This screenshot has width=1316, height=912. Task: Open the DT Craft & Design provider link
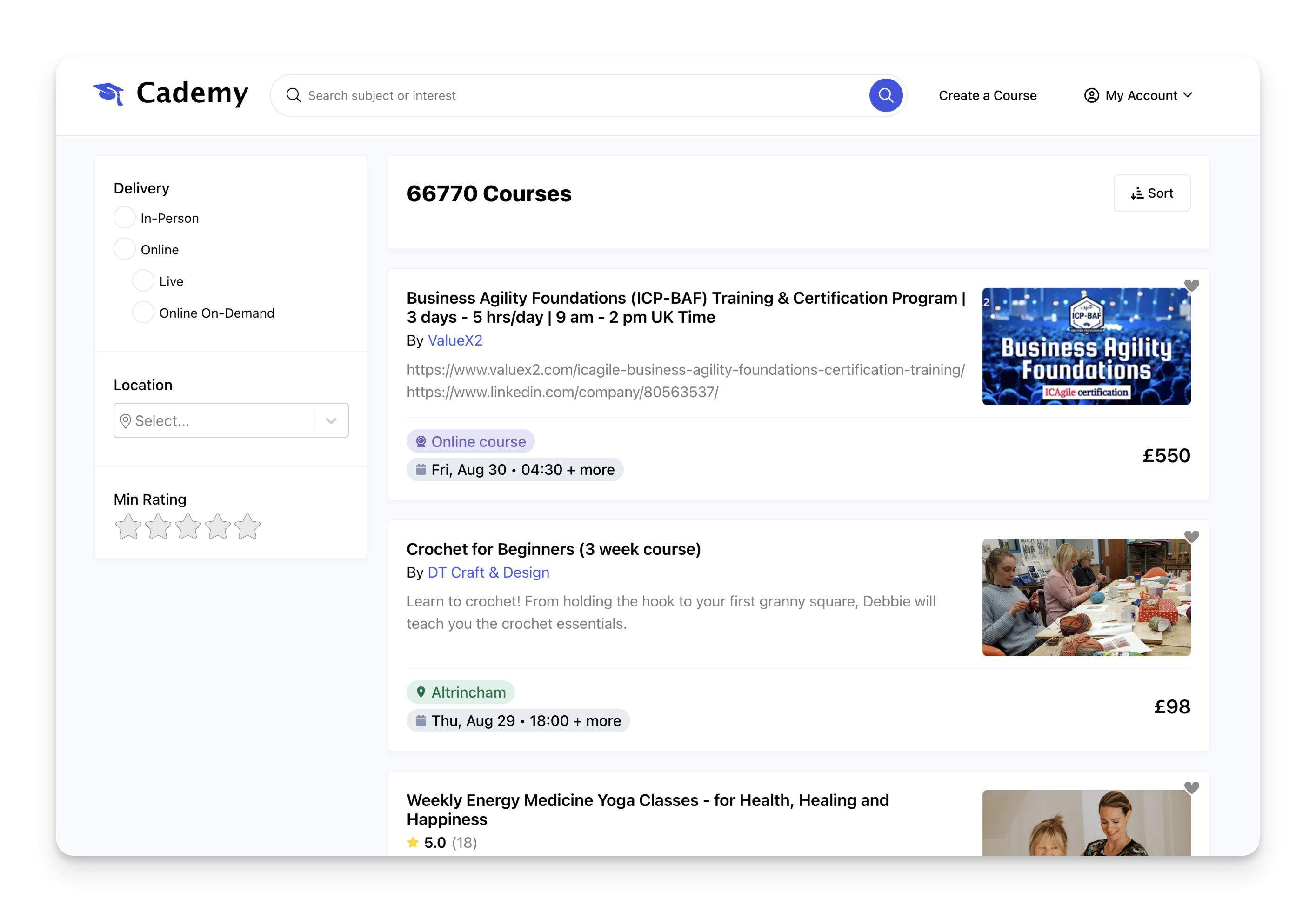click(488, 572)
